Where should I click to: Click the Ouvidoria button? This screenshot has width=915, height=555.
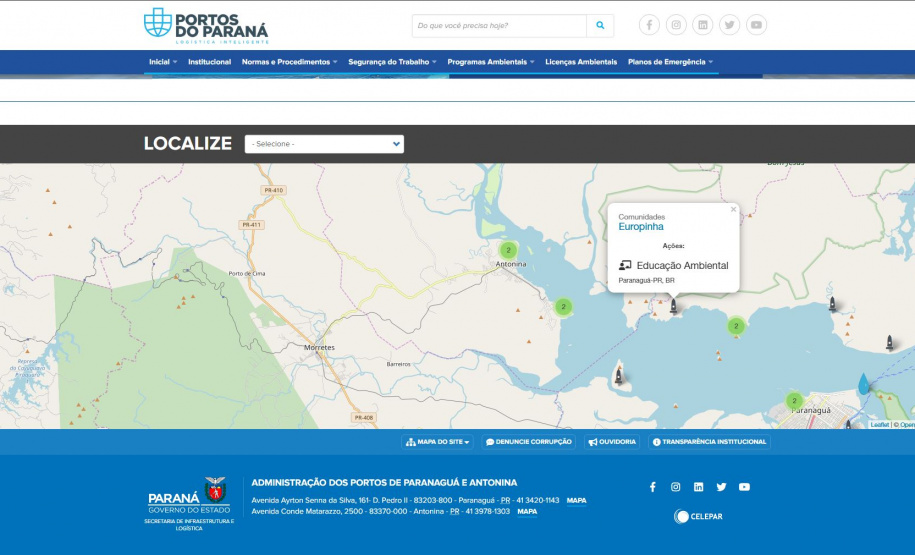pos(612,442)
